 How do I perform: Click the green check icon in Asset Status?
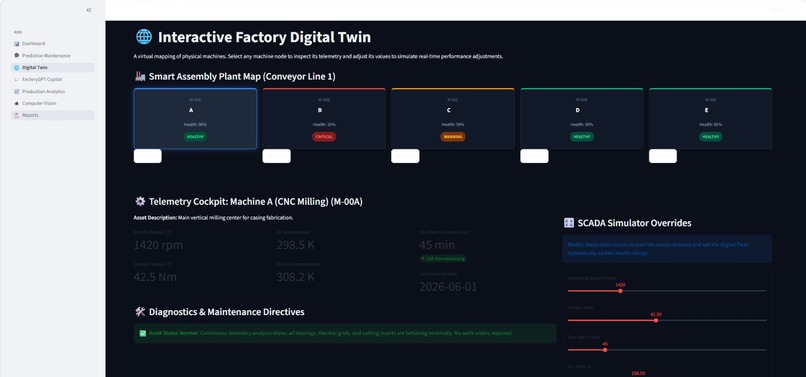(x=143, y=333)
